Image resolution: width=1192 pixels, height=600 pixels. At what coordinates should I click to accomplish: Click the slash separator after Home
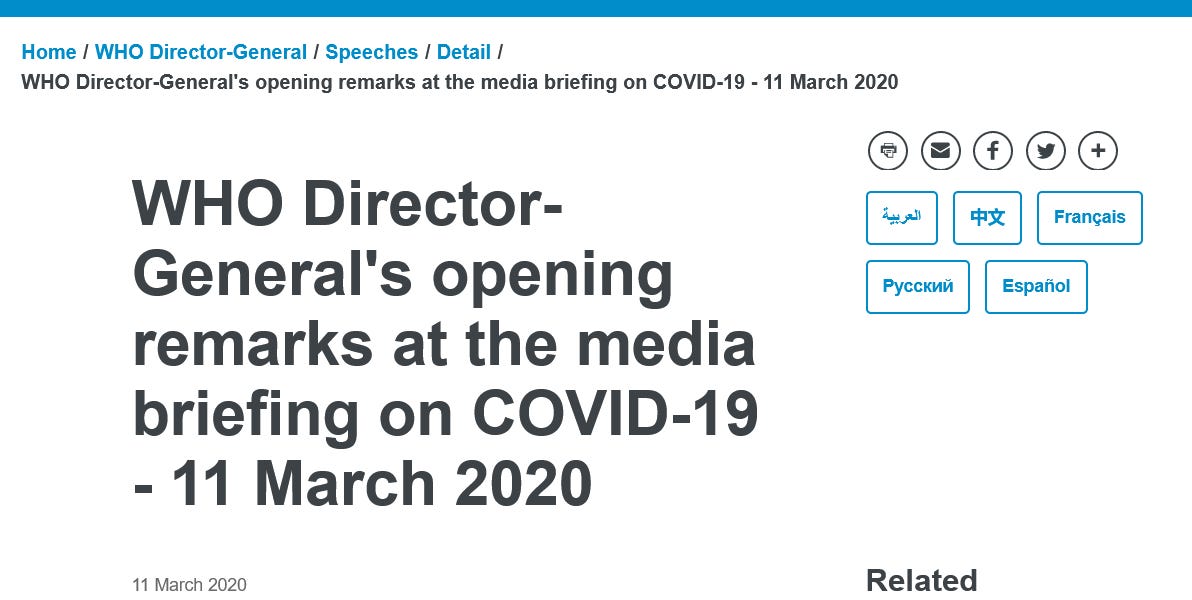pyautogui.click(x=85, y=52)
